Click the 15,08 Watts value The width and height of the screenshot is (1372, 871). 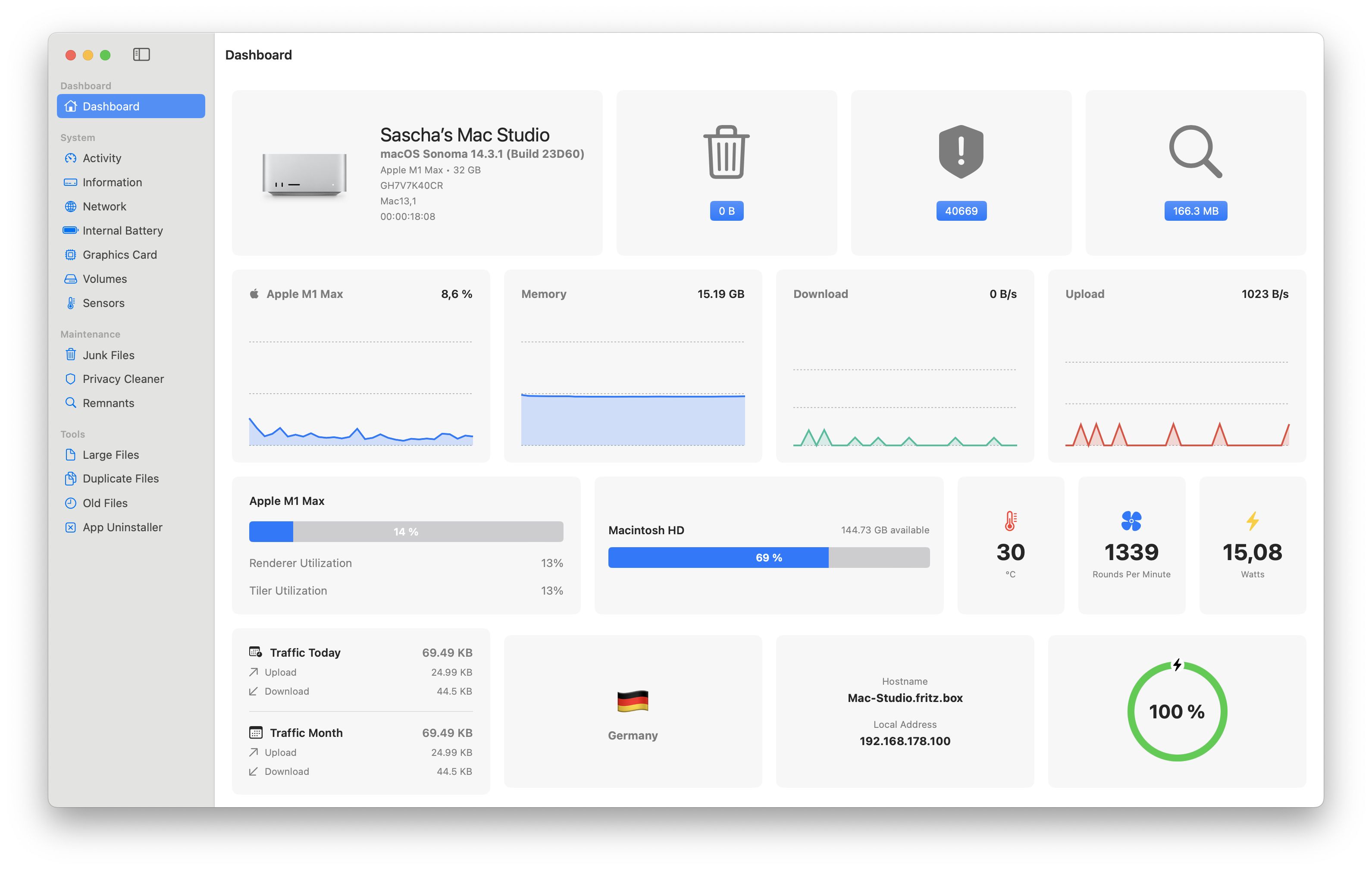point(1252,552)
